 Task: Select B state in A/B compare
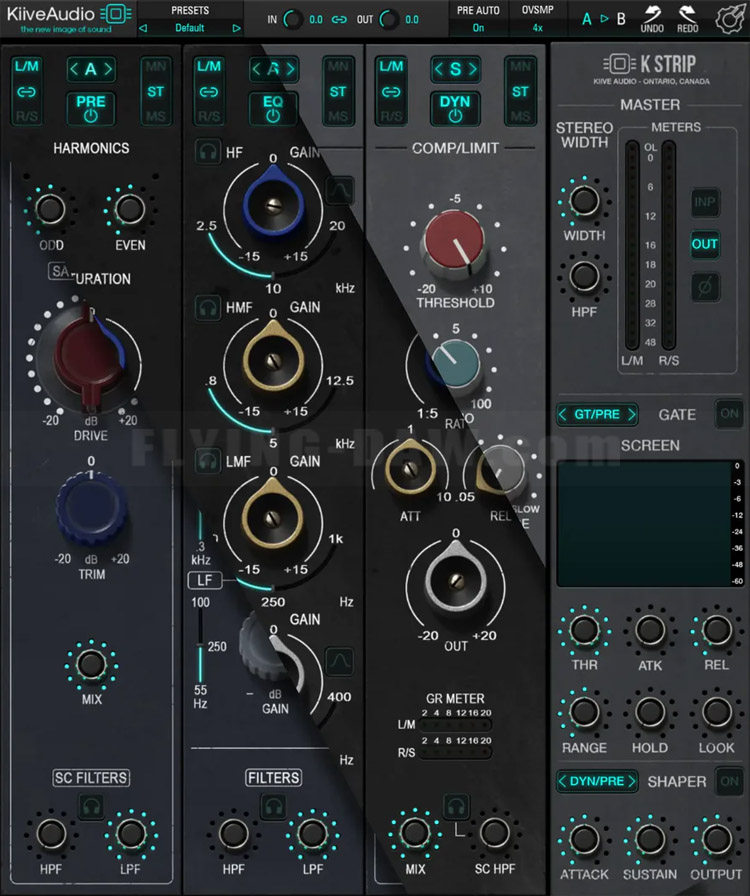621,19
